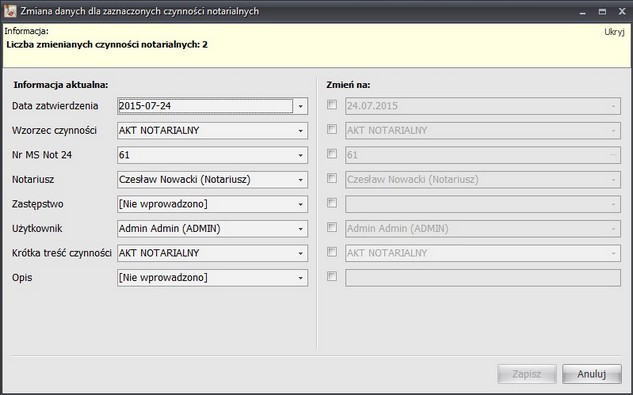Image resolution: width=633 pixels, height=395 pixels.
Task: Expand the Admin Admin (ADMIN) user dropdown
Action: (x=300, y=229)
